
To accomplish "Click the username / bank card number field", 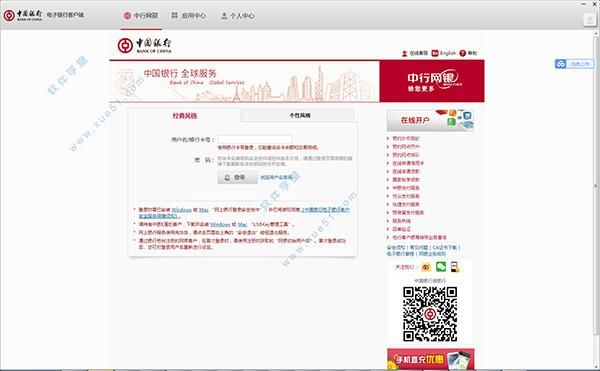I will [x=255, y=139].
